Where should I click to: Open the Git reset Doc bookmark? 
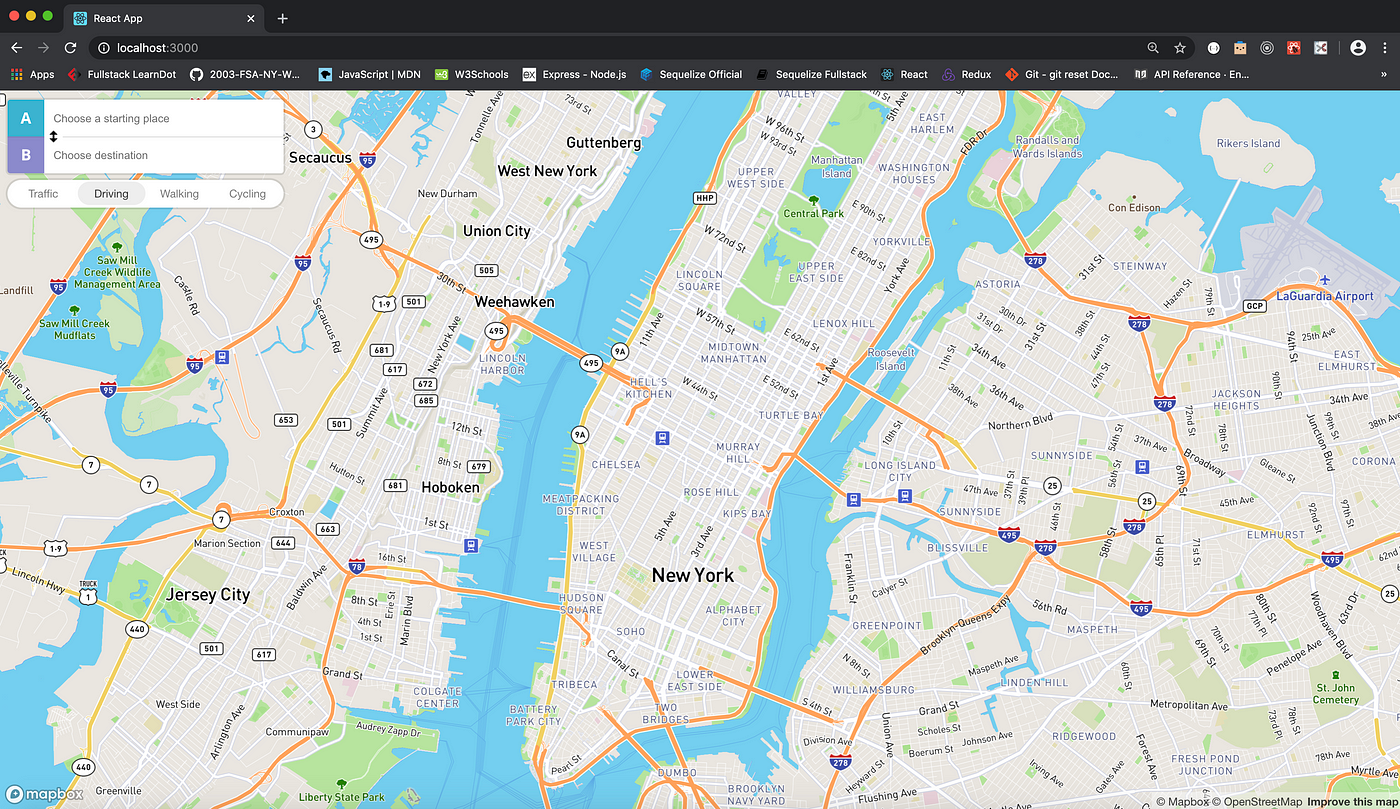click(x=1063, y=74)
